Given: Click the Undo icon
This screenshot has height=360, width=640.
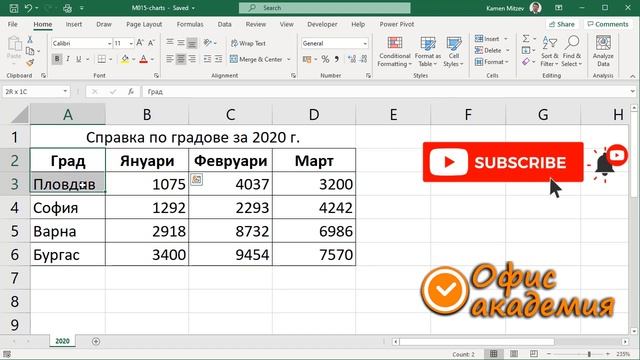Looking at the screenshot, I should click(28, 8).
